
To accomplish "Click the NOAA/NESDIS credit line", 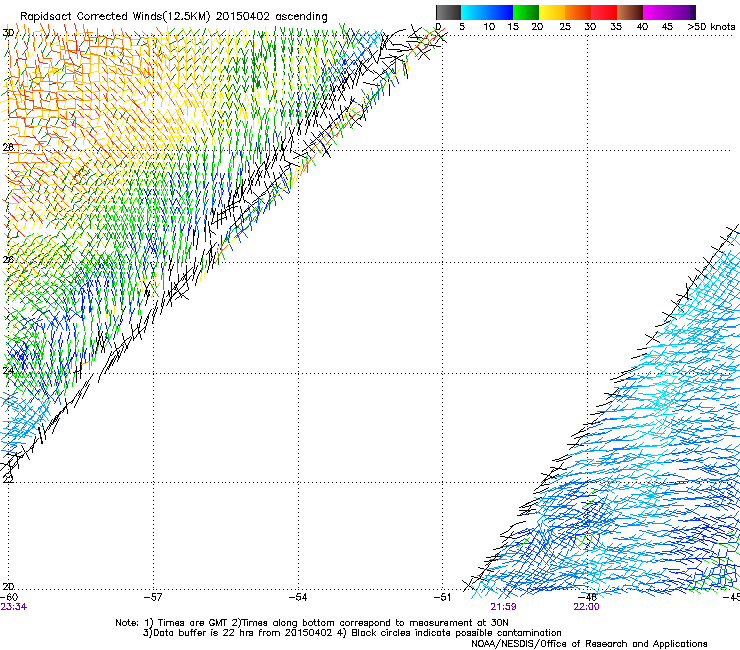I will tap(589, 644).
